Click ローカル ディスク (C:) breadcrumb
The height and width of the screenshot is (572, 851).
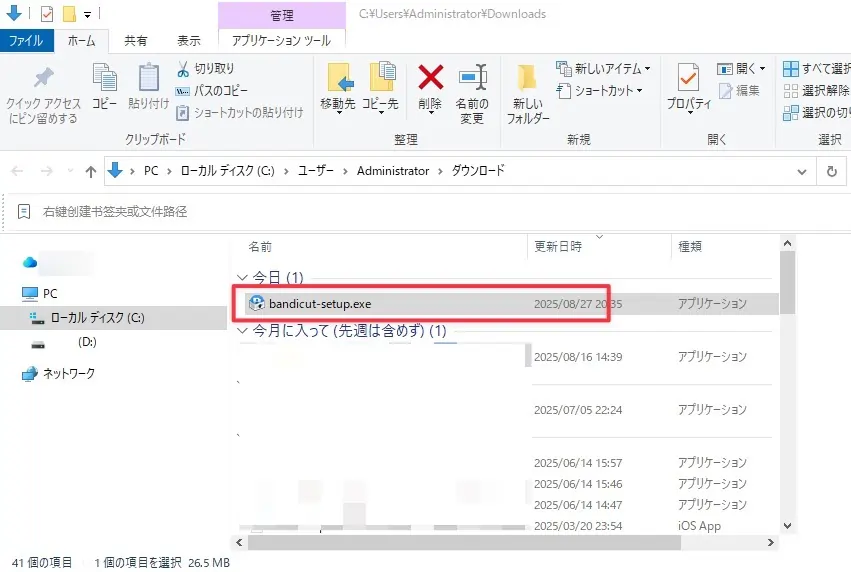point(227,171)
